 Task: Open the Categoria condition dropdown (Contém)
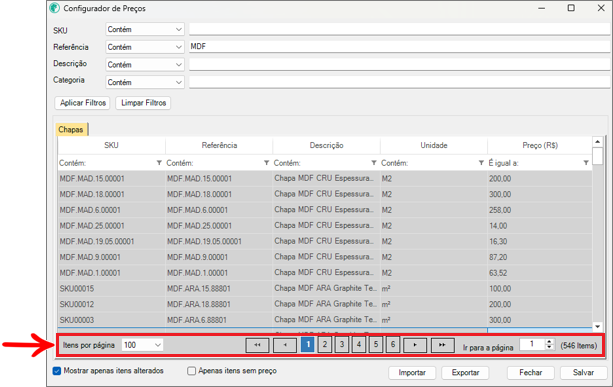145,82
